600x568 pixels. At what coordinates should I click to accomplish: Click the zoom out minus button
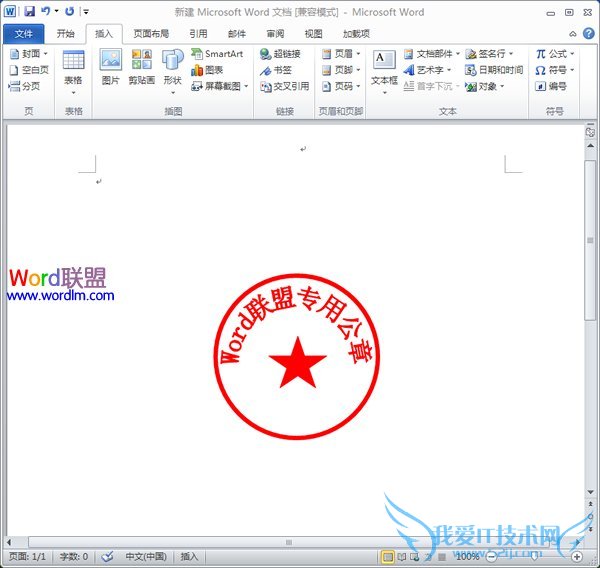tap(491, 556)
